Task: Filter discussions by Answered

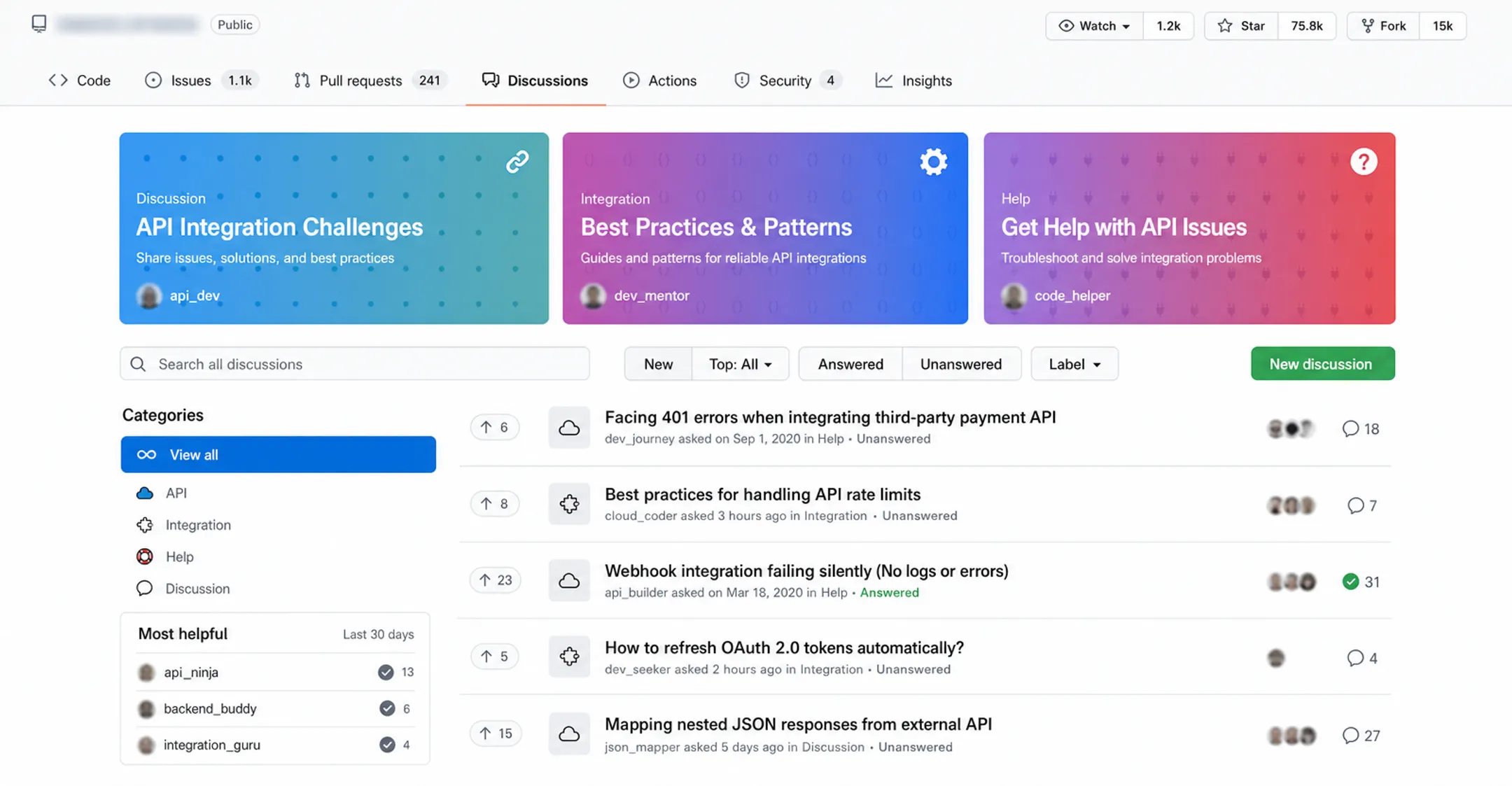Action: tap(850, 364)
